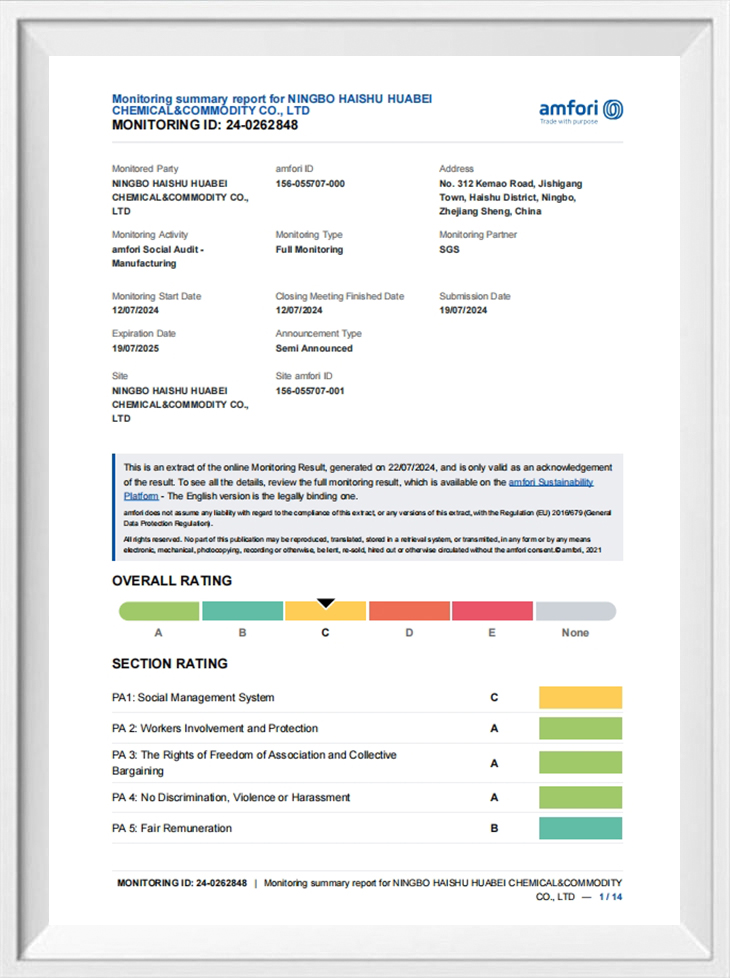
Task: Select the yellow C overall rating segment
Action: (326, 612)
